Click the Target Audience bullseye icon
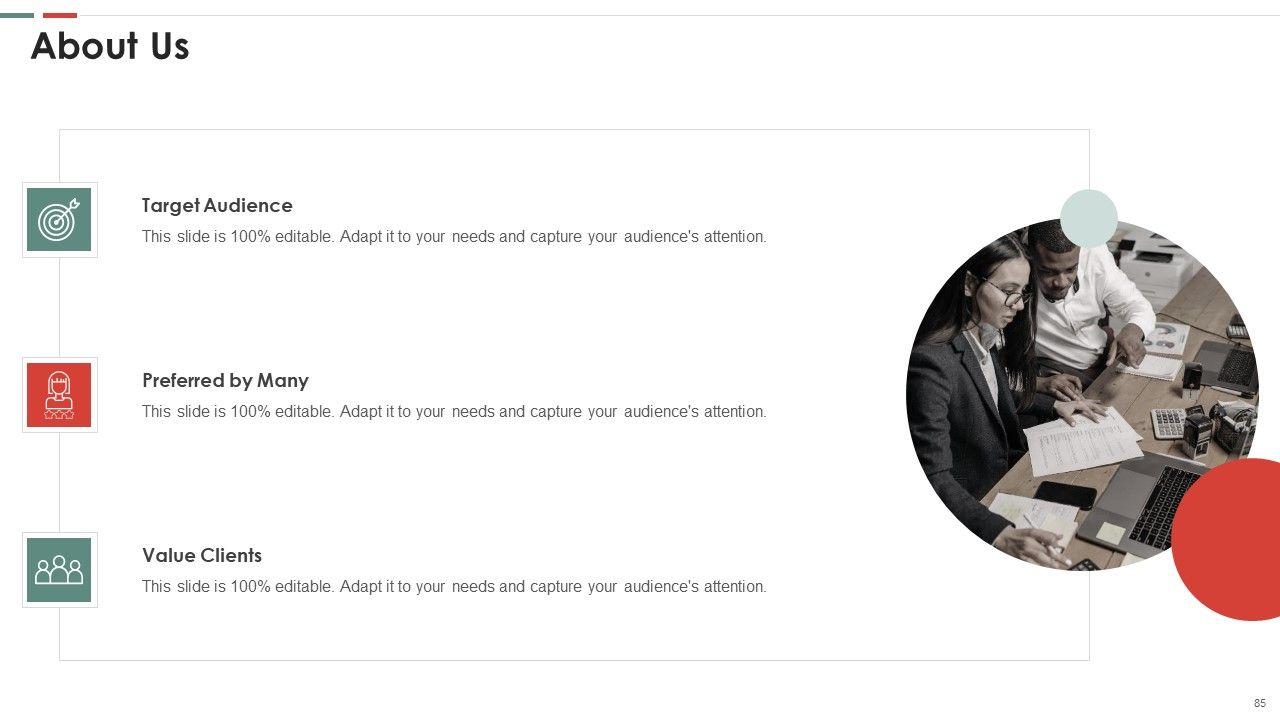The image size is (1280, 720). click(60, 220)
